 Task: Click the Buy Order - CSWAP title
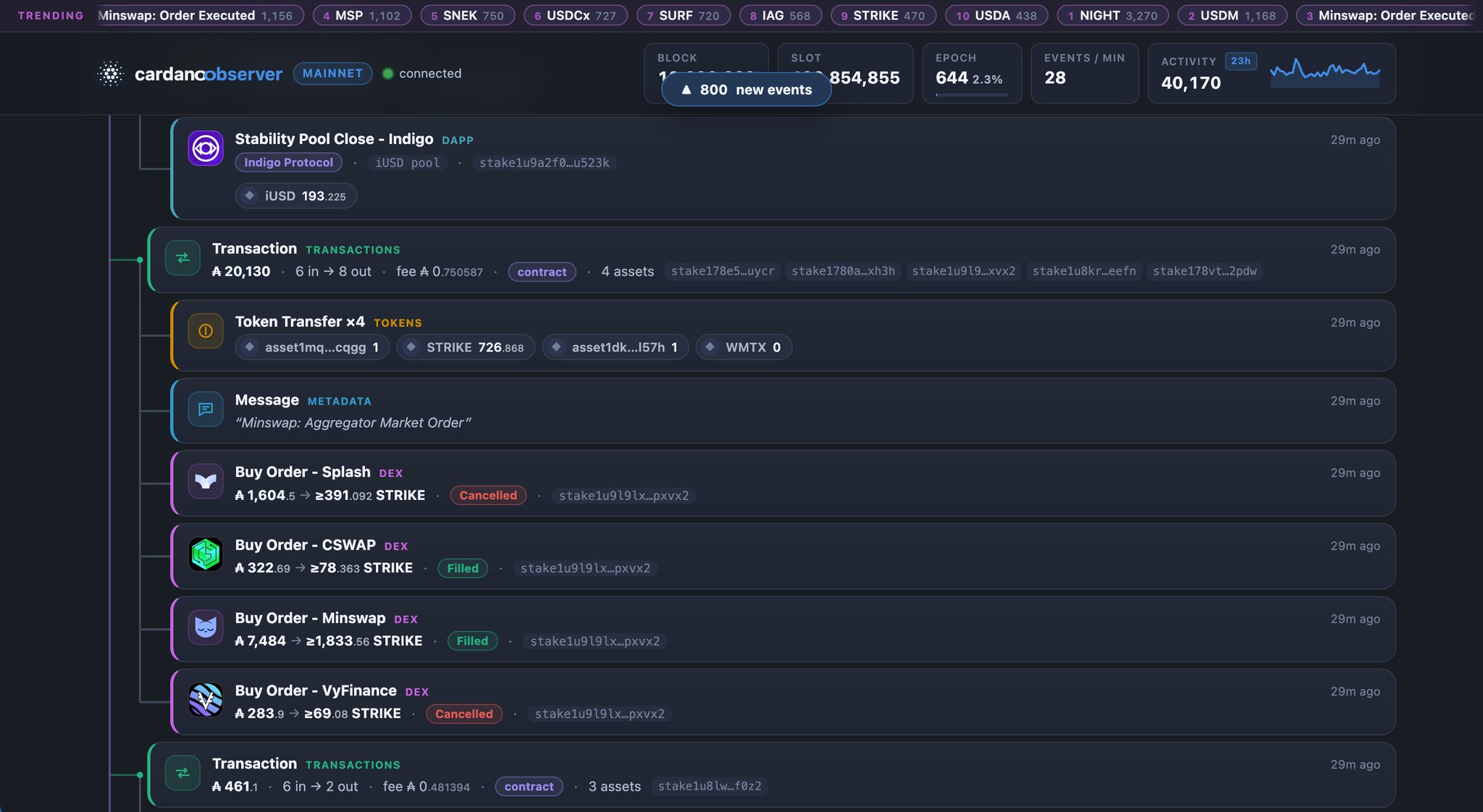[305, 545]
